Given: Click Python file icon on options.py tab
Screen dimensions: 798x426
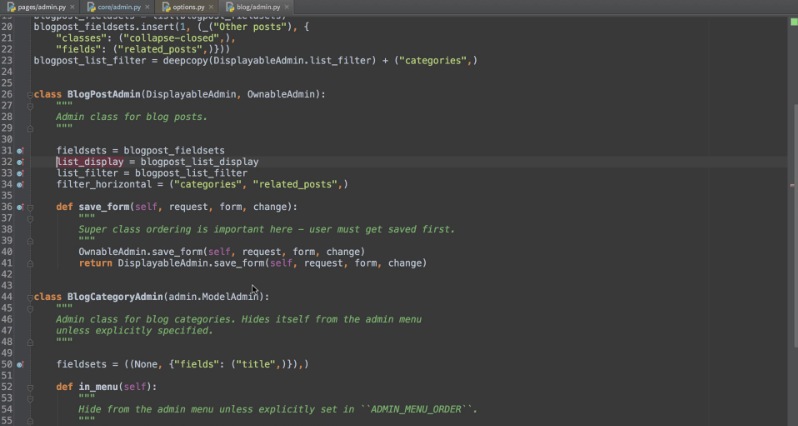Looking at the screenshot, I should [x=165, y=6].
